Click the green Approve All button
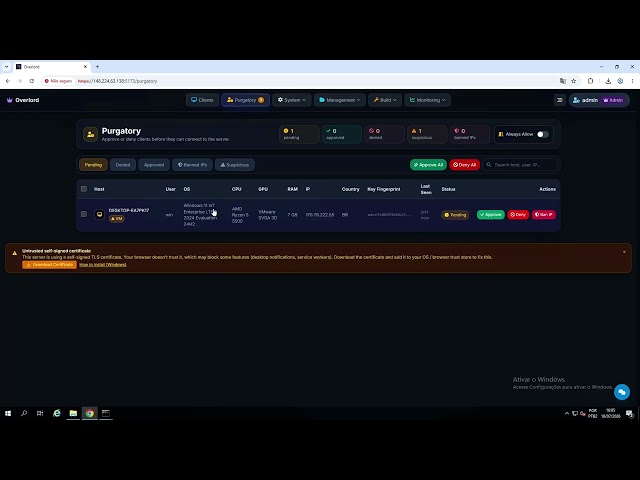 [428, 165]
